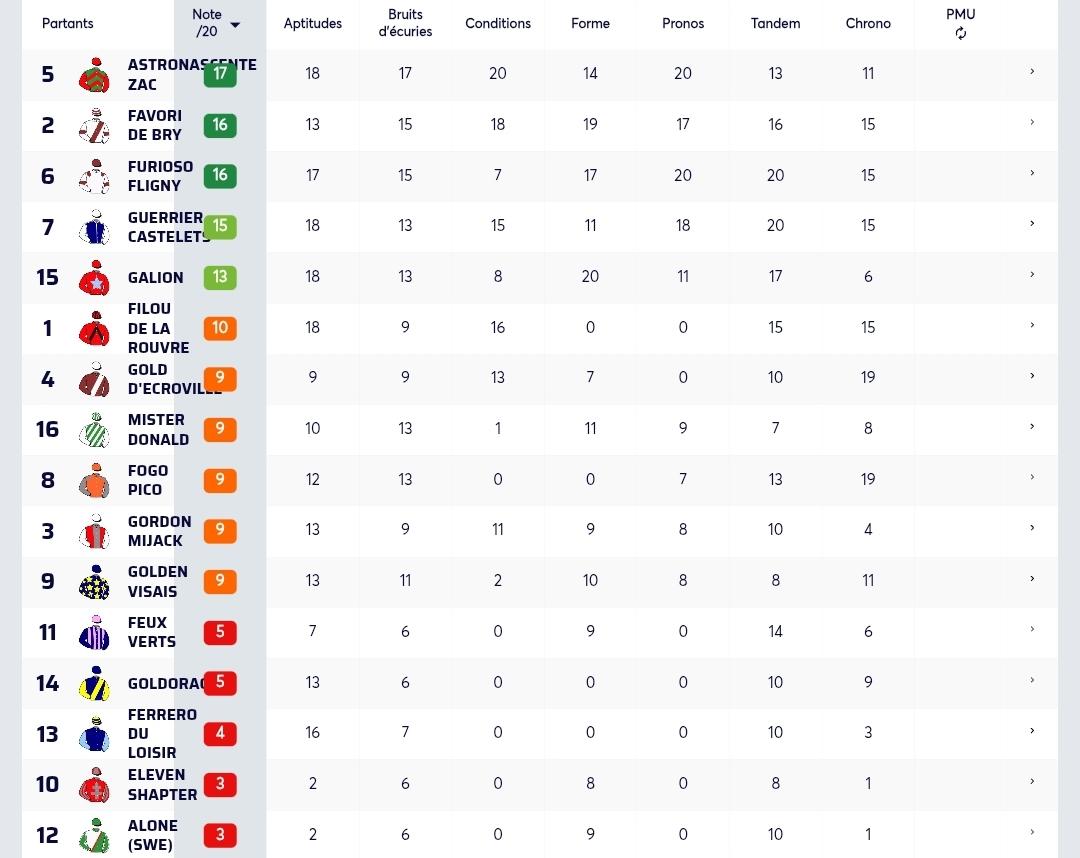This screenshot has height=858, width=1080.
Task: Click Favori de Bry's jockey silks icon
Action: click(x=94, y=125)
